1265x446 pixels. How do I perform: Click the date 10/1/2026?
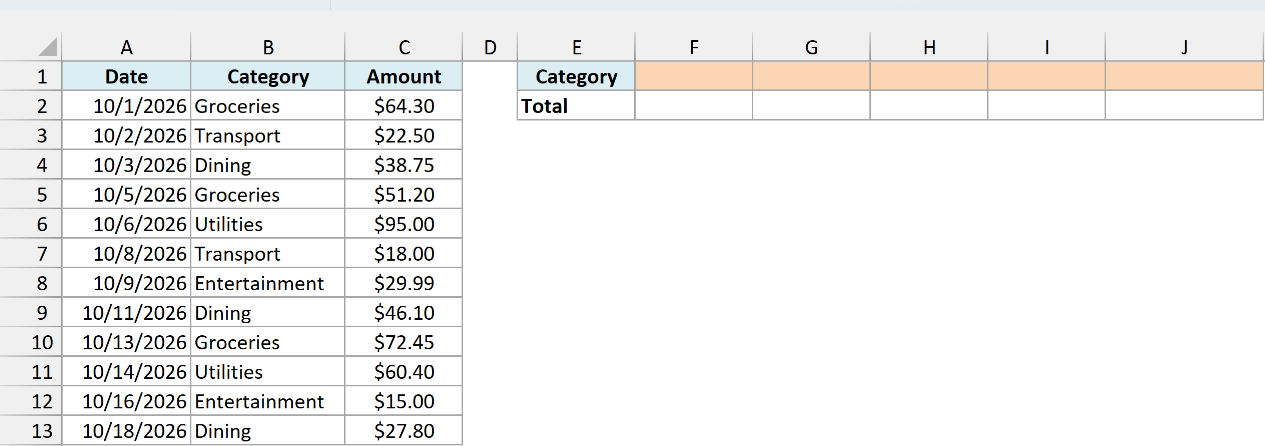[140, 106]
